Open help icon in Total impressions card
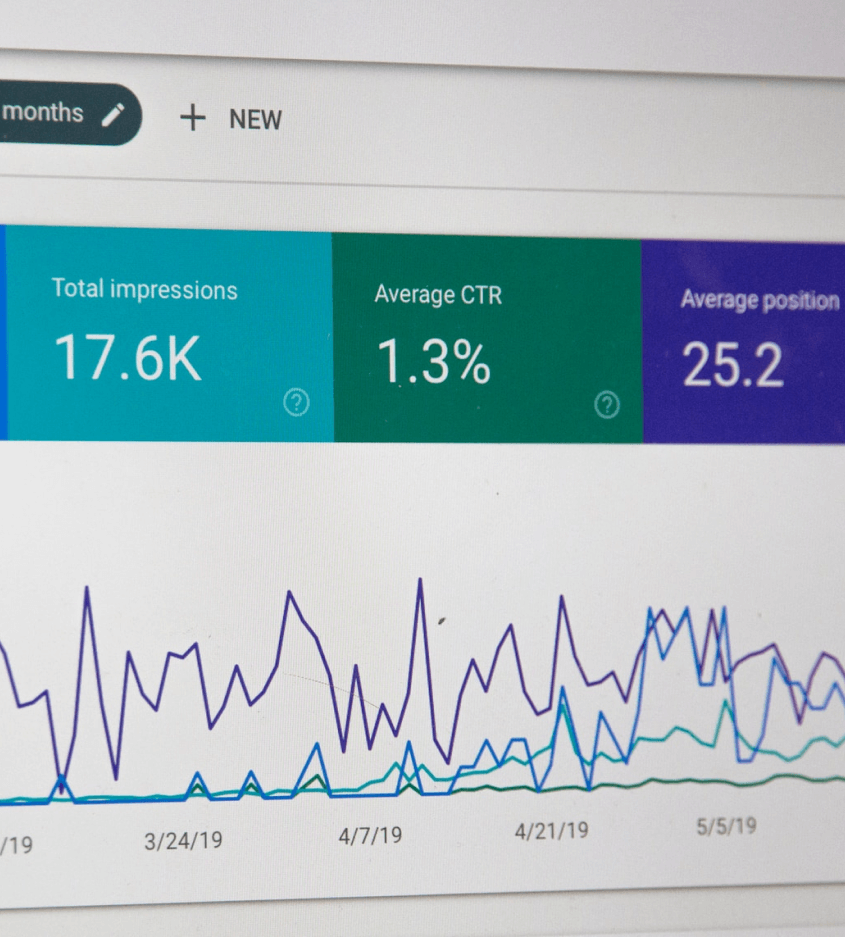Viewport: 845px width, 937px height. tap(296, 402)
